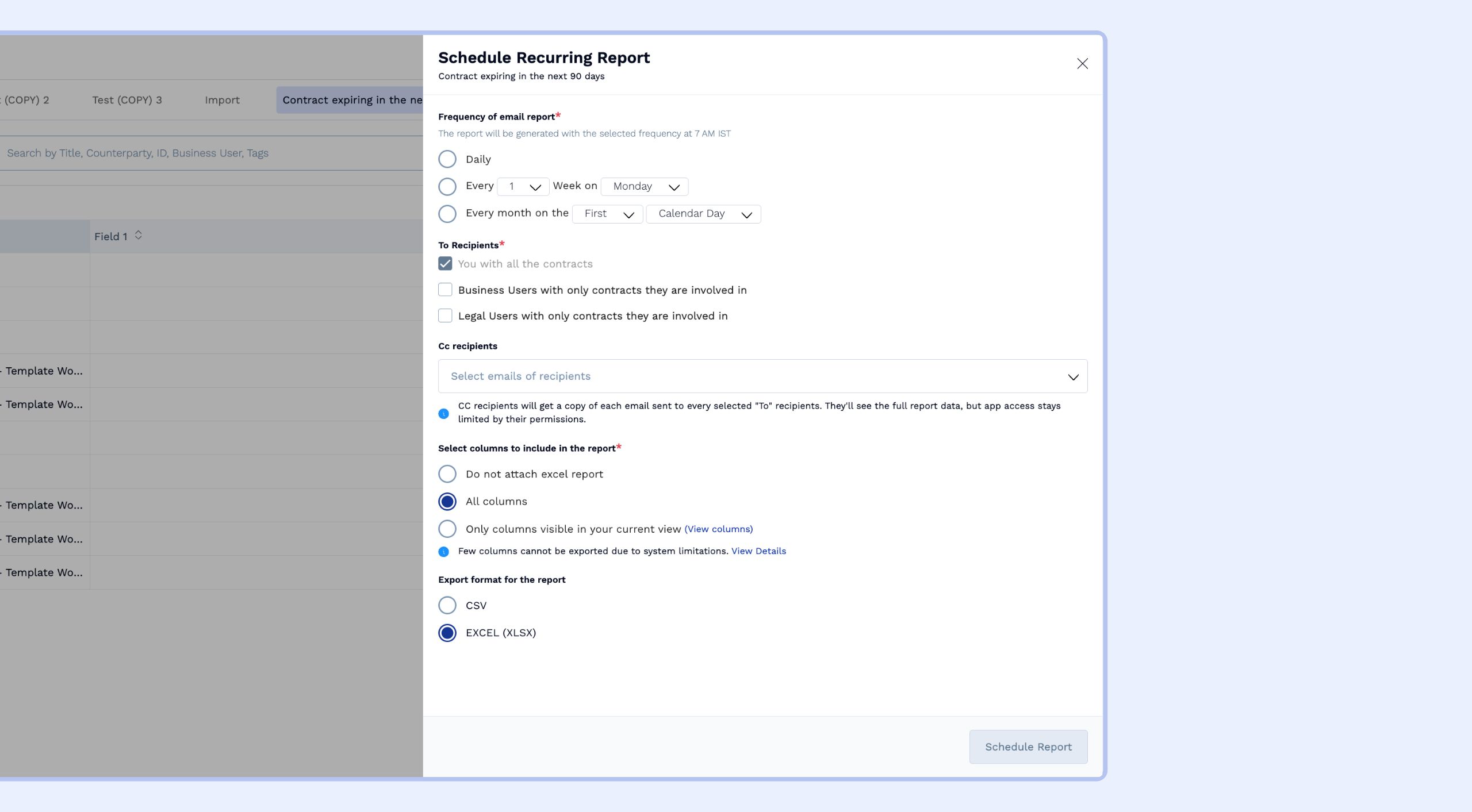Select Daily frequency radio button
The height and width of the screenshot is (812, 1472).
coord(447,159)
